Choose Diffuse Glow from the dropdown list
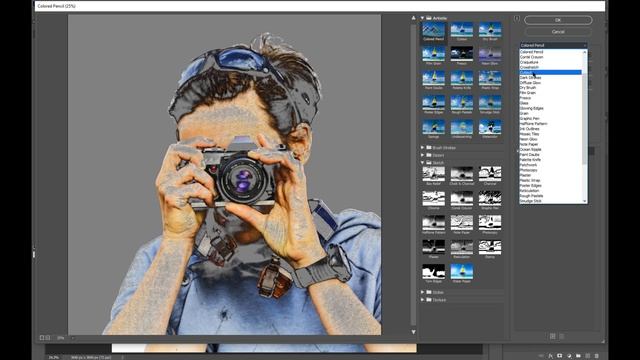This screenshot has width=640, height=360. click(530, 83)
